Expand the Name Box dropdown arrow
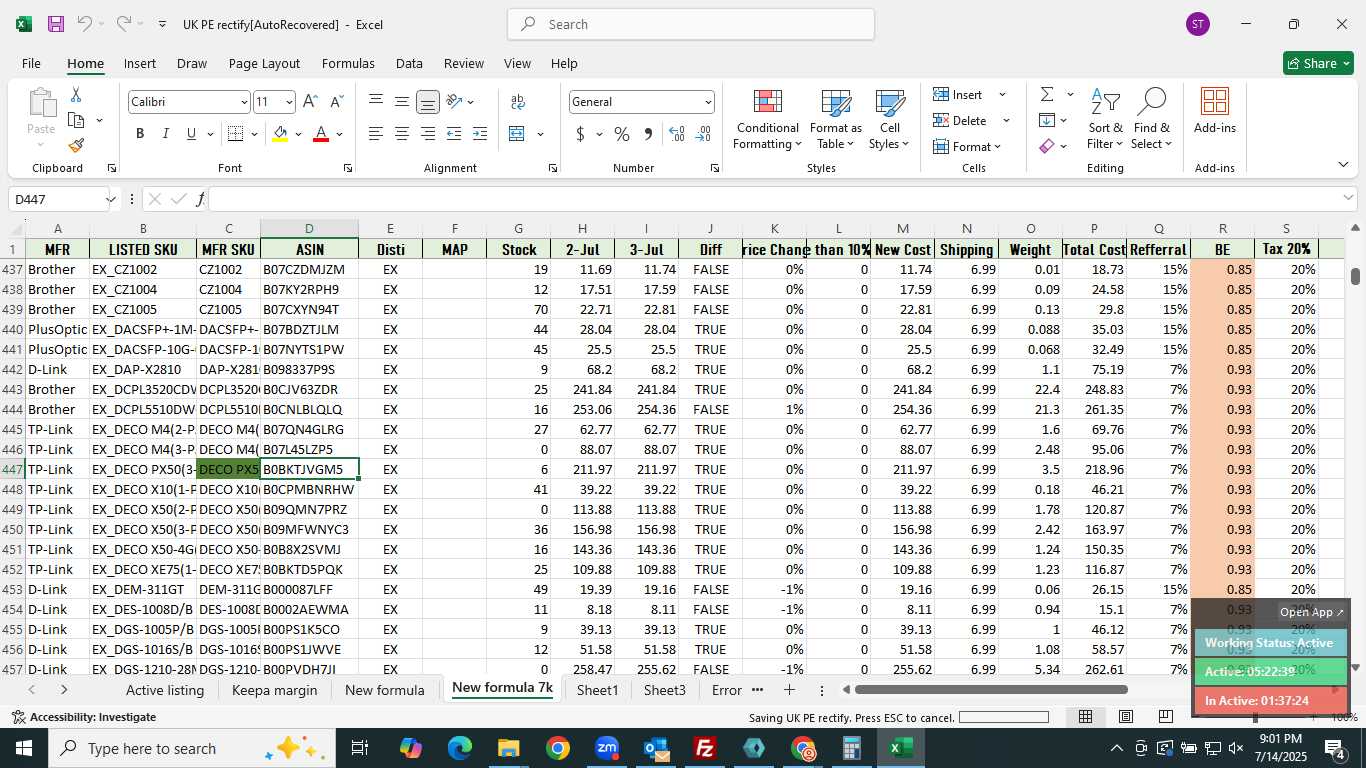 click(110, 199)
